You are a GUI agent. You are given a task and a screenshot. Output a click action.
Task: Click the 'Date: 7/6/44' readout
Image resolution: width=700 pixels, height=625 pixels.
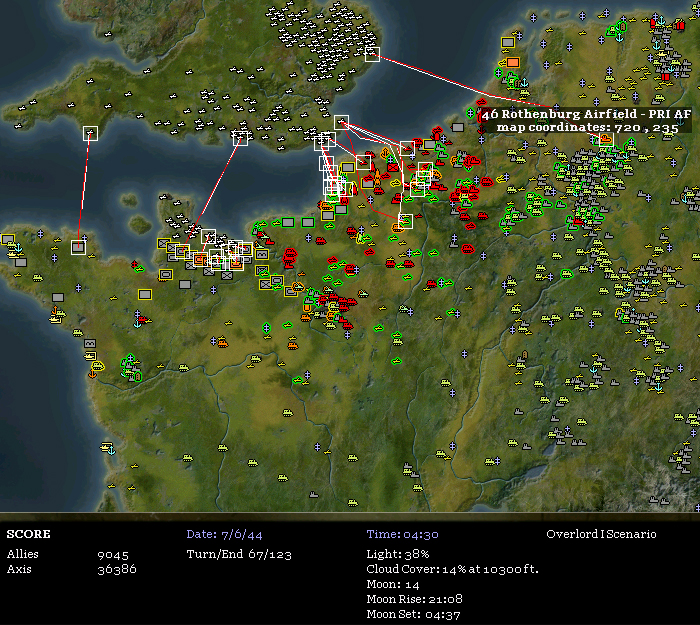pos(224,534)
